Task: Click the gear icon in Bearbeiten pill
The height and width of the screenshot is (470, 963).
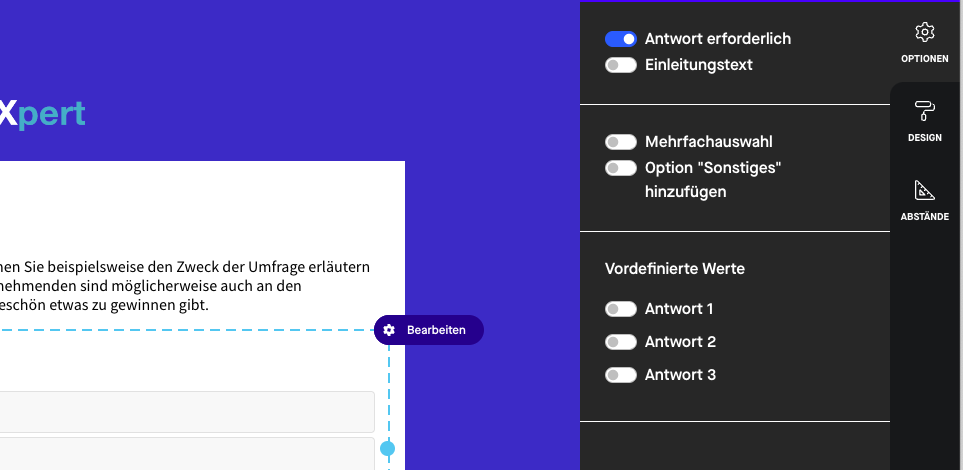Action: (389, 330)
